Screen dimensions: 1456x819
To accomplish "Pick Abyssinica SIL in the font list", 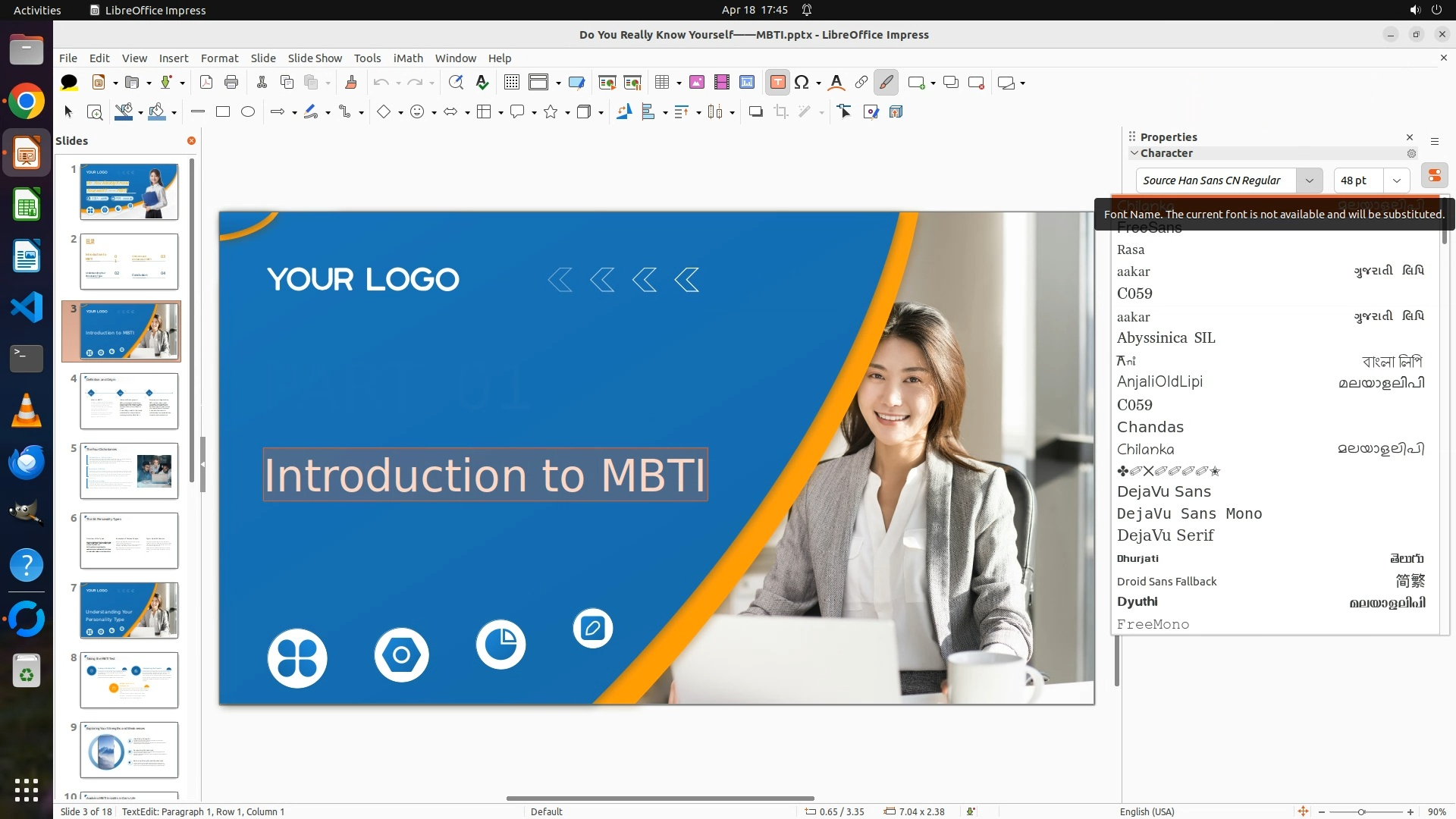I will click(x=1166, y=338).
